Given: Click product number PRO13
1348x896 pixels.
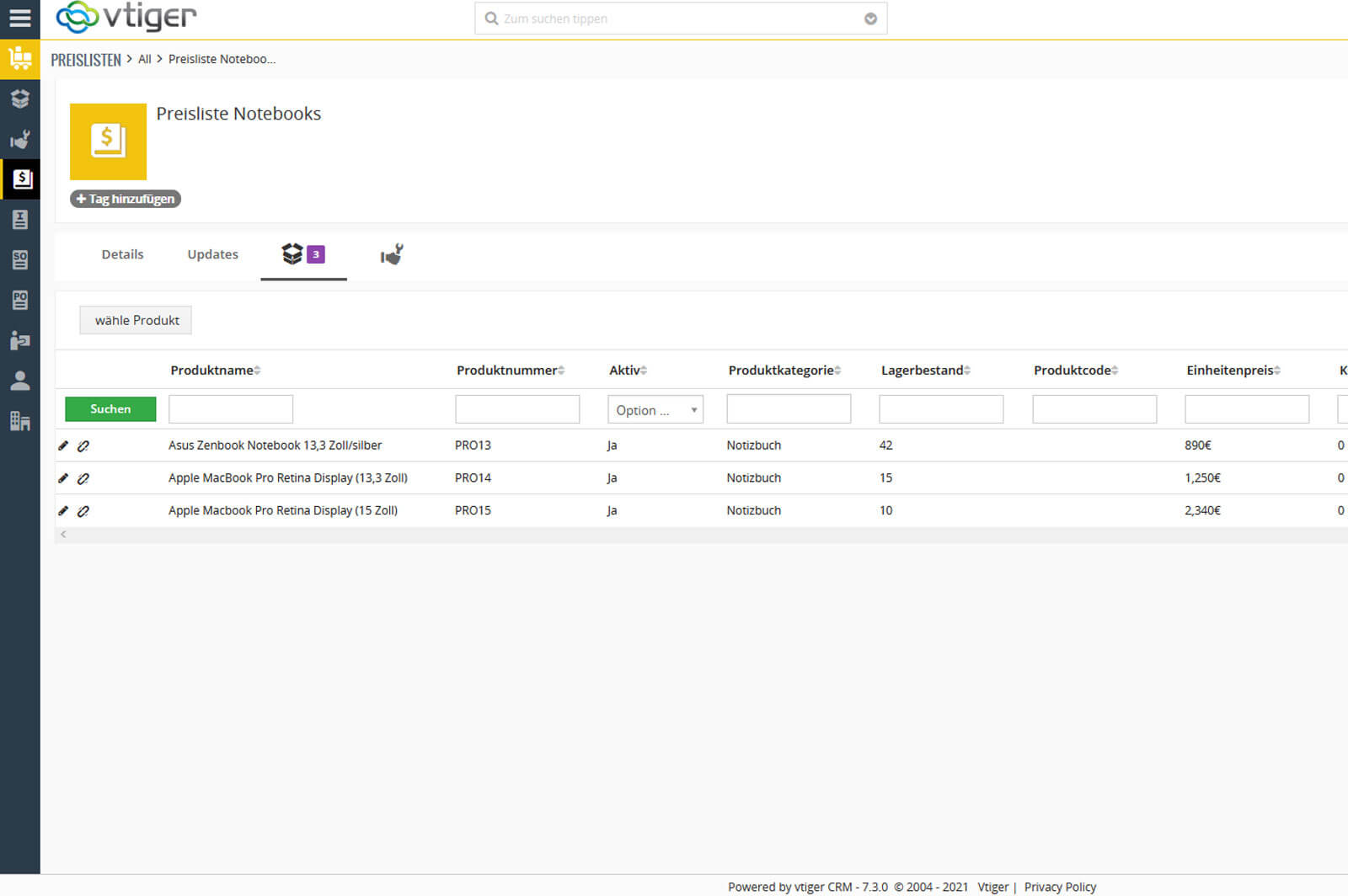Looking at the screenshot, I should click(473, 445).
